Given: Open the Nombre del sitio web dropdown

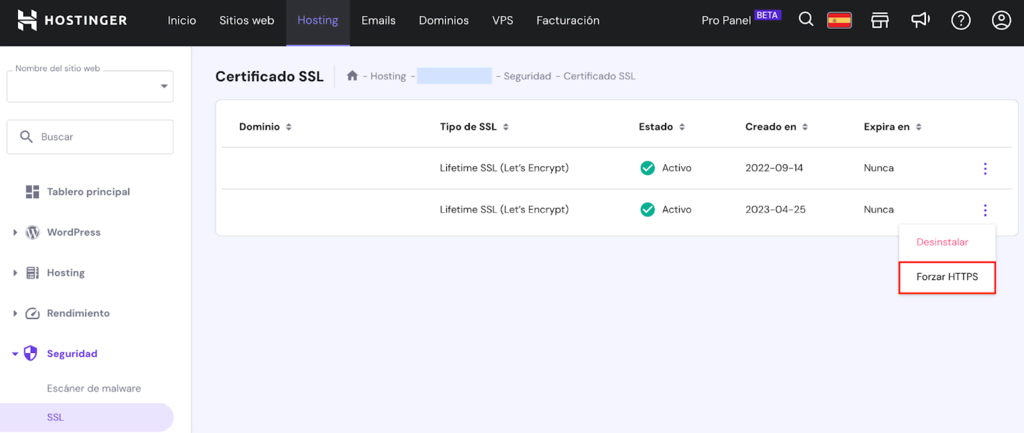Looking at the screenshot, I should 90,86.
